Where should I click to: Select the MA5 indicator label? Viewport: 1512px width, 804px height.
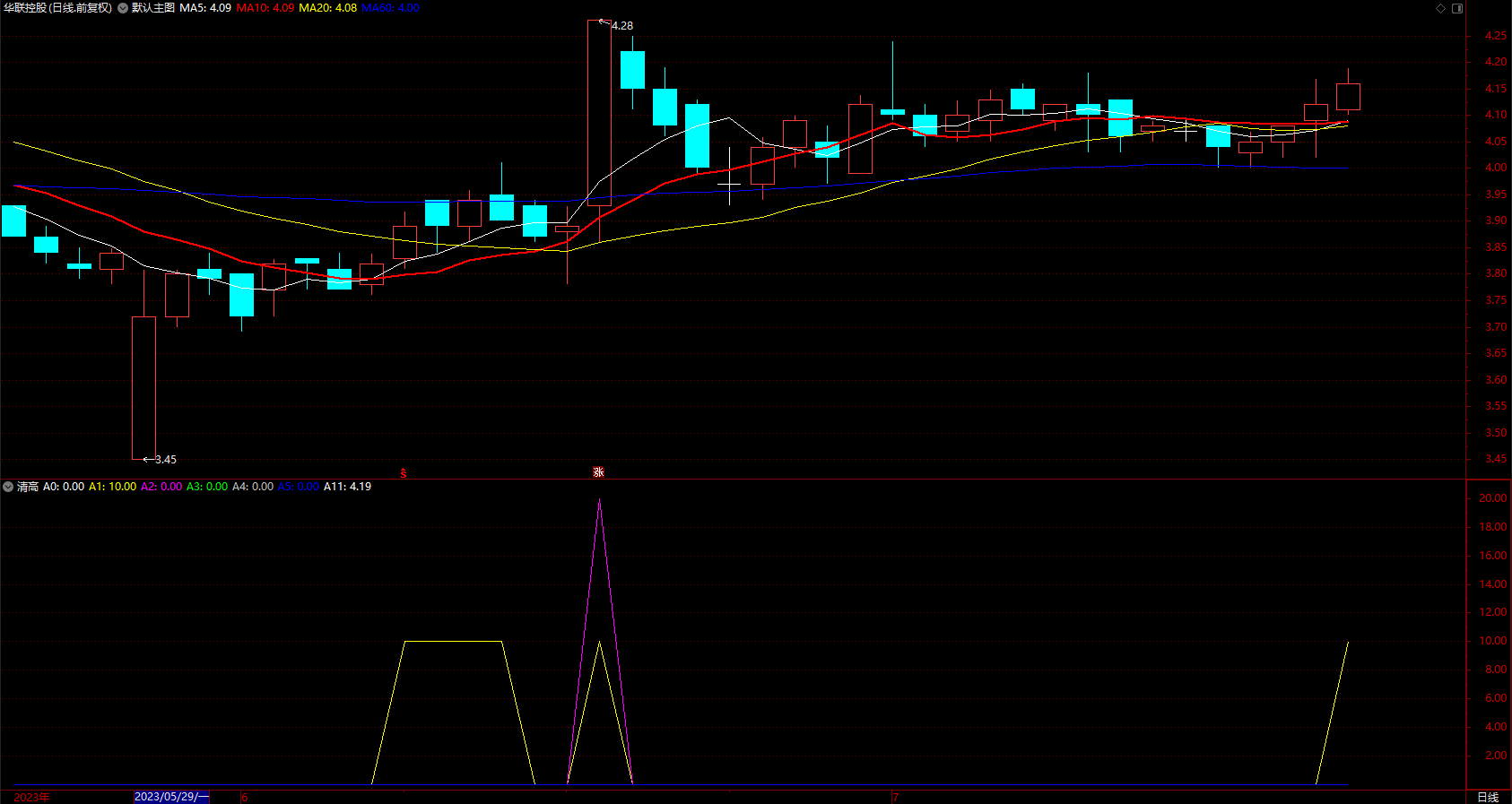205,8
